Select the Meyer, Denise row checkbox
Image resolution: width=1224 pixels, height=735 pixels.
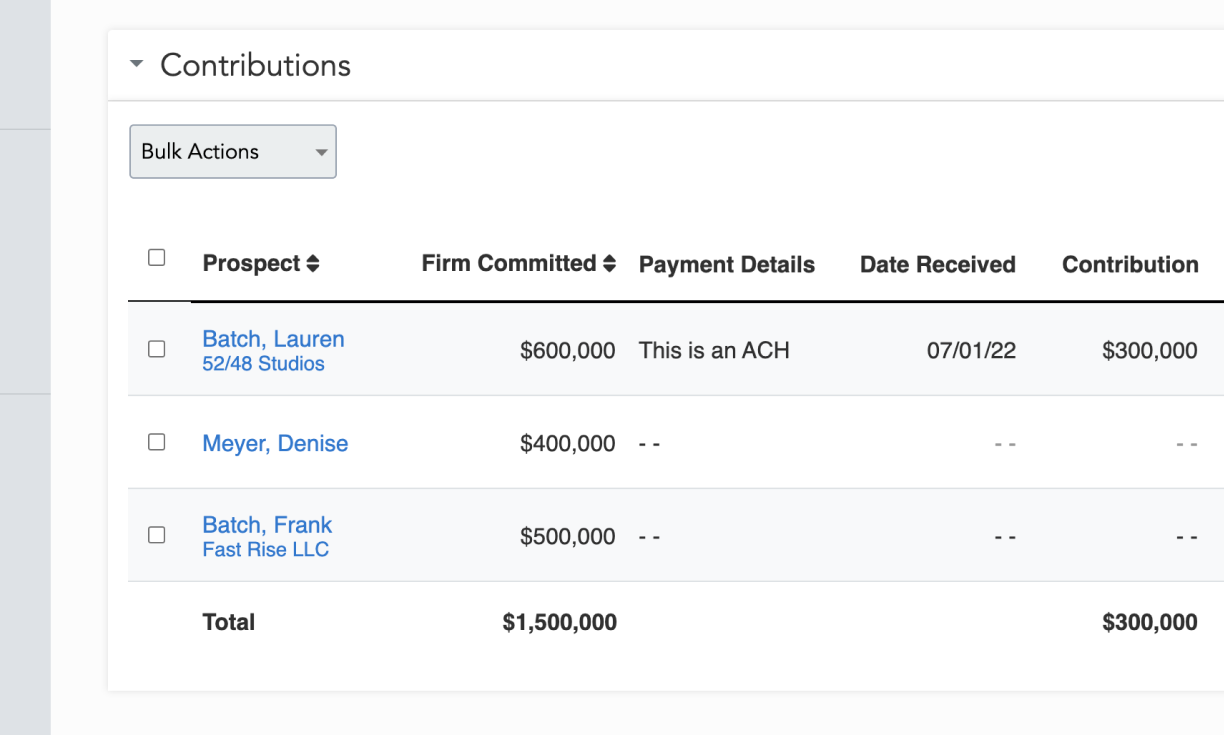pyautogui.click(x=156, y=442)
